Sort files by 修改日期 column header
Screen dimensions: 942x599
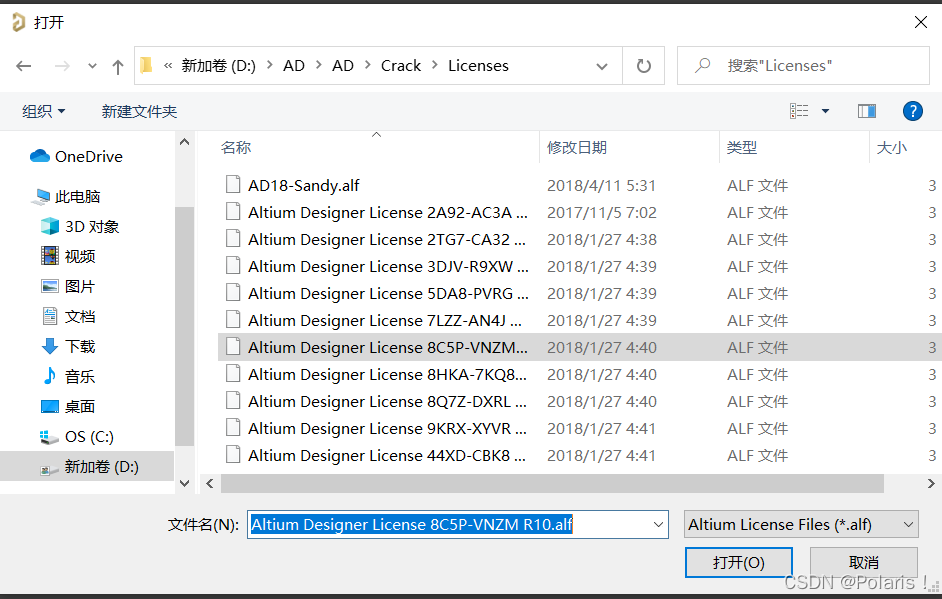(x=577, y=147)
